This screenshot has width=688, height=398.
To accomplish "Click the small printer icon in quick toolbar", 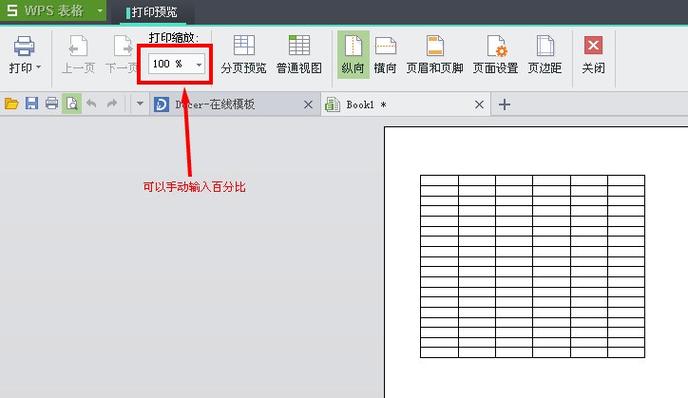I will pyautogui.click(x=52, y=104).
